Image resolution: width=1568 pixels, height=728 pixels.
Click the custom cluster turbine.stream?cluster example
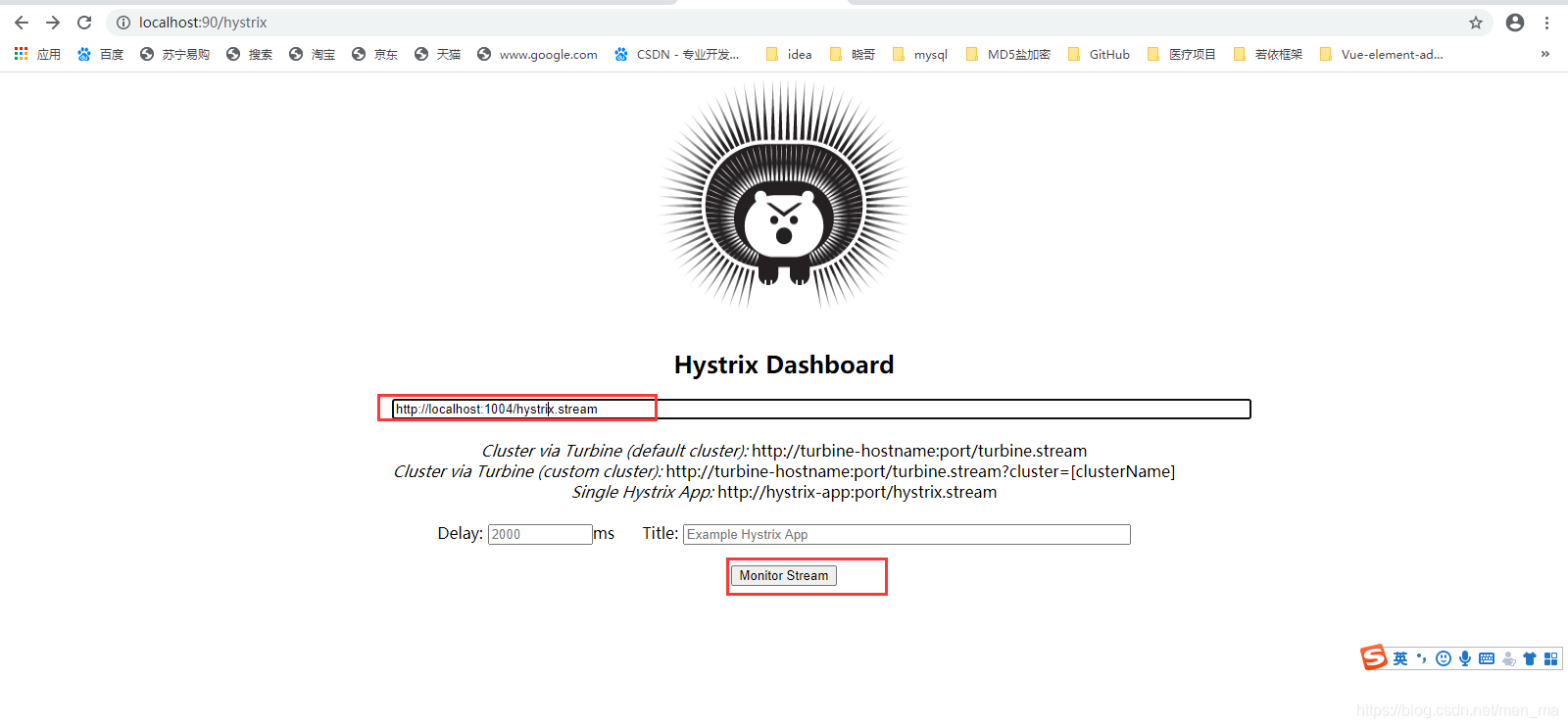920,471
